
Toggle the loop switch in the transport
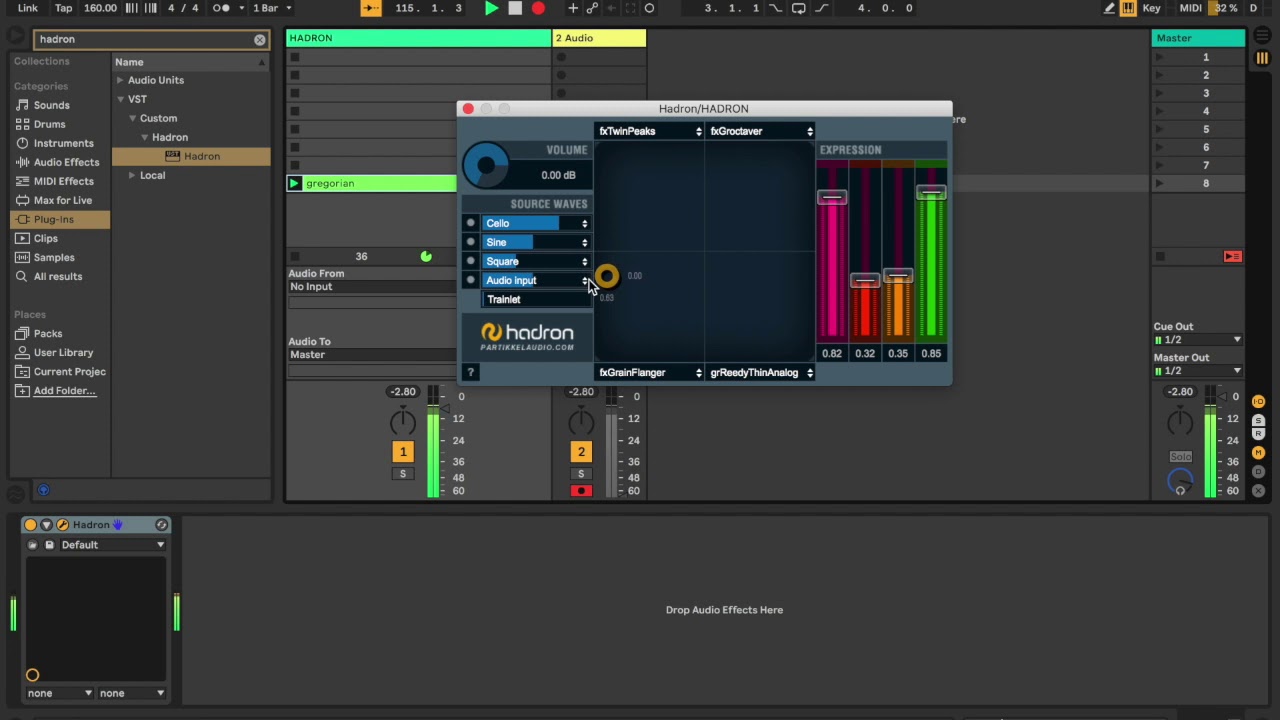point(798,8)
